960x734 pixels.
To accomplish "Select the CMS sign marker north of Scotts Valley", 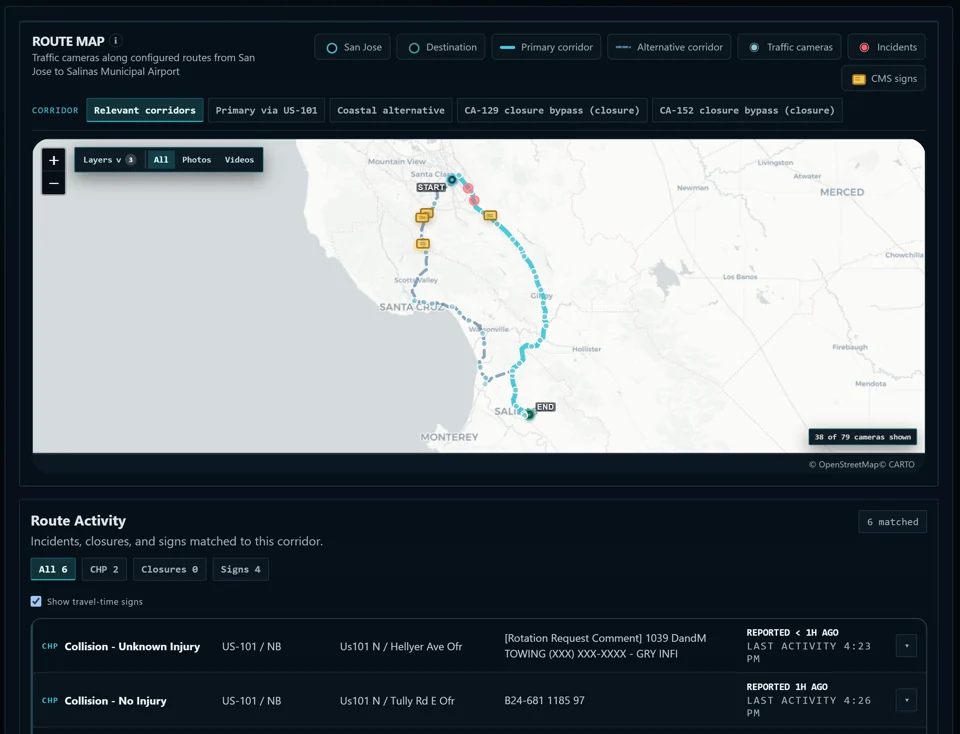I will 422,244.
